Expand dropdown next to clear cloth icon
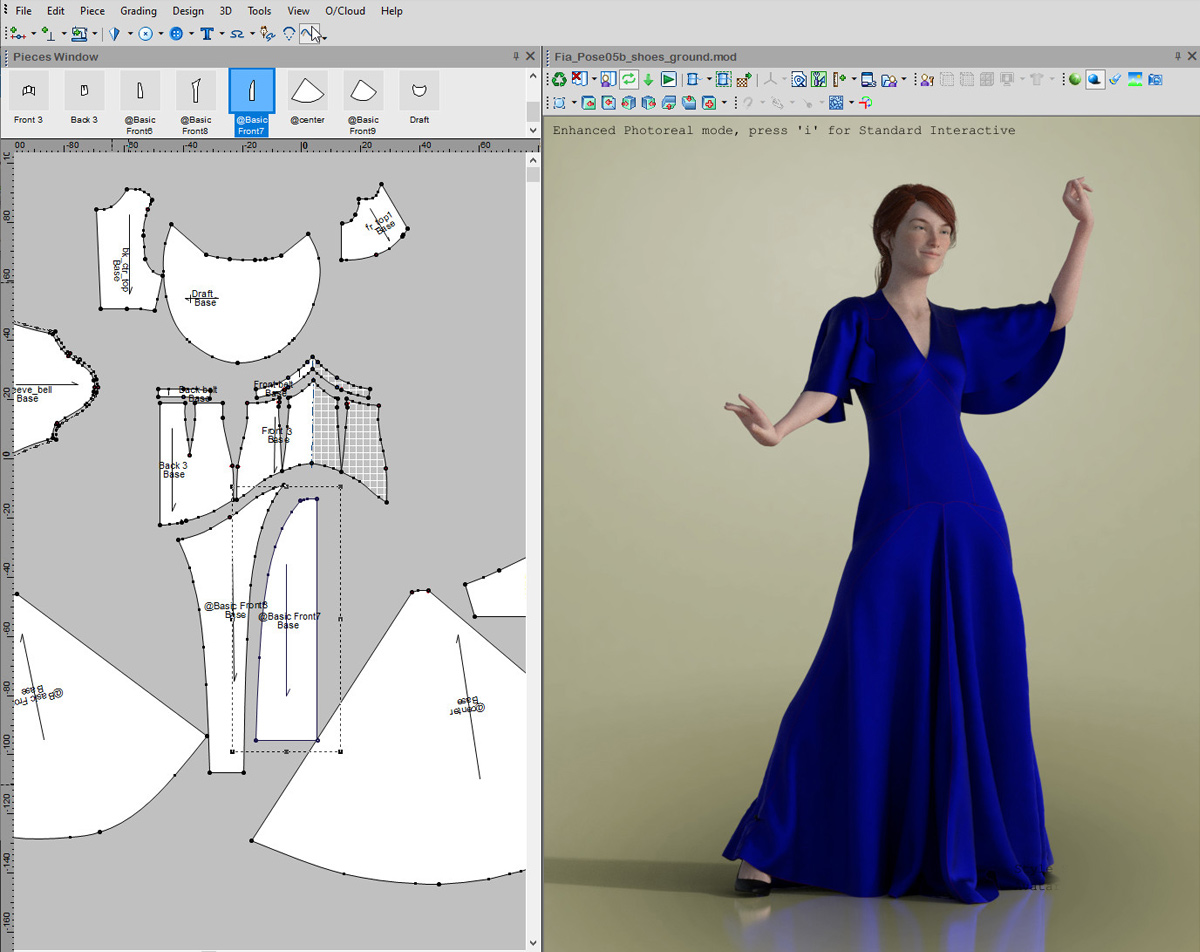Viewport: 1200px width, 952px height. click(594, 80)
